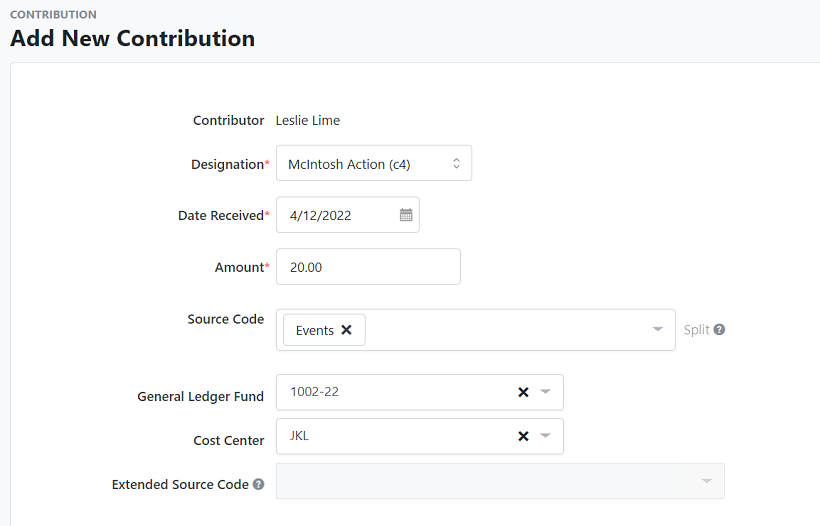Clear the JKL Cost Center selection
820x526 pixels.
pyautogui.click(x=523, y=436)
